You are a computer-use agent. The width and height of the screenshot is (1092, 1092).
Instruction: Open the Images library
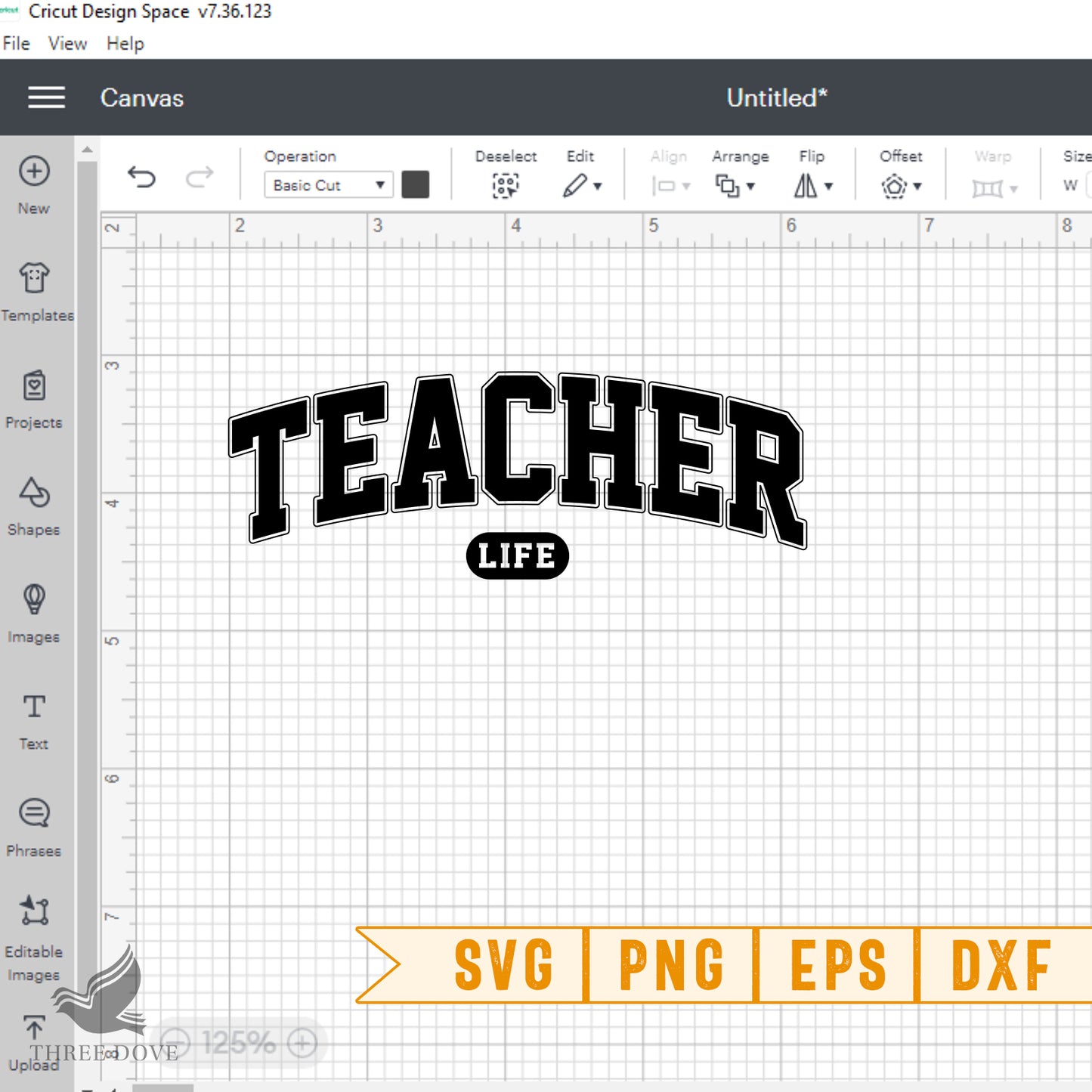34,614
